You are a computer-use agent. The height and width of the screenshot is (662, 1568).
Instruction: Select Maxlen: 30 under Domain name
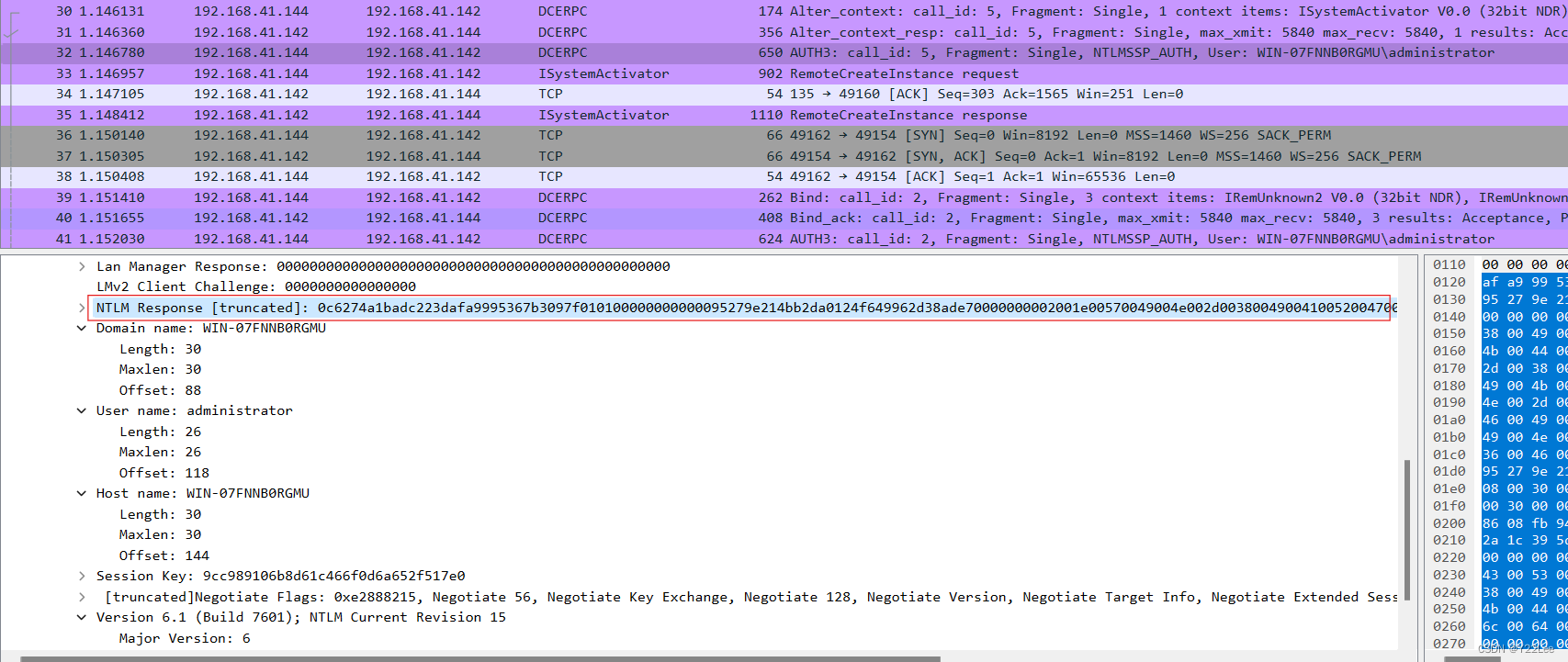click(x=160, y=369)
